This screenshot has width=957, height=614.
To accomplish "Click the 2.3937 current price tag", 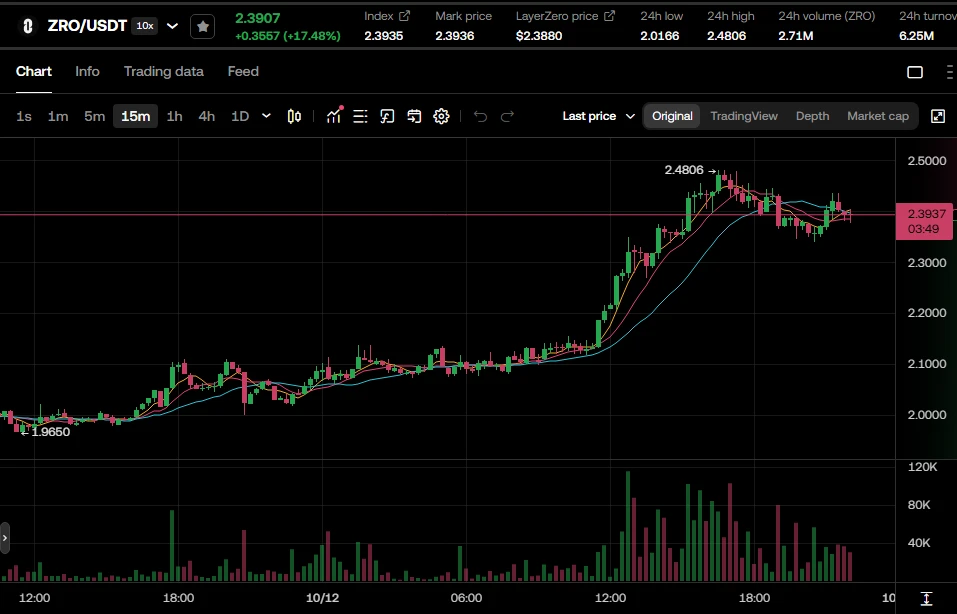I will pyautogui.click(x=924, y=221).
